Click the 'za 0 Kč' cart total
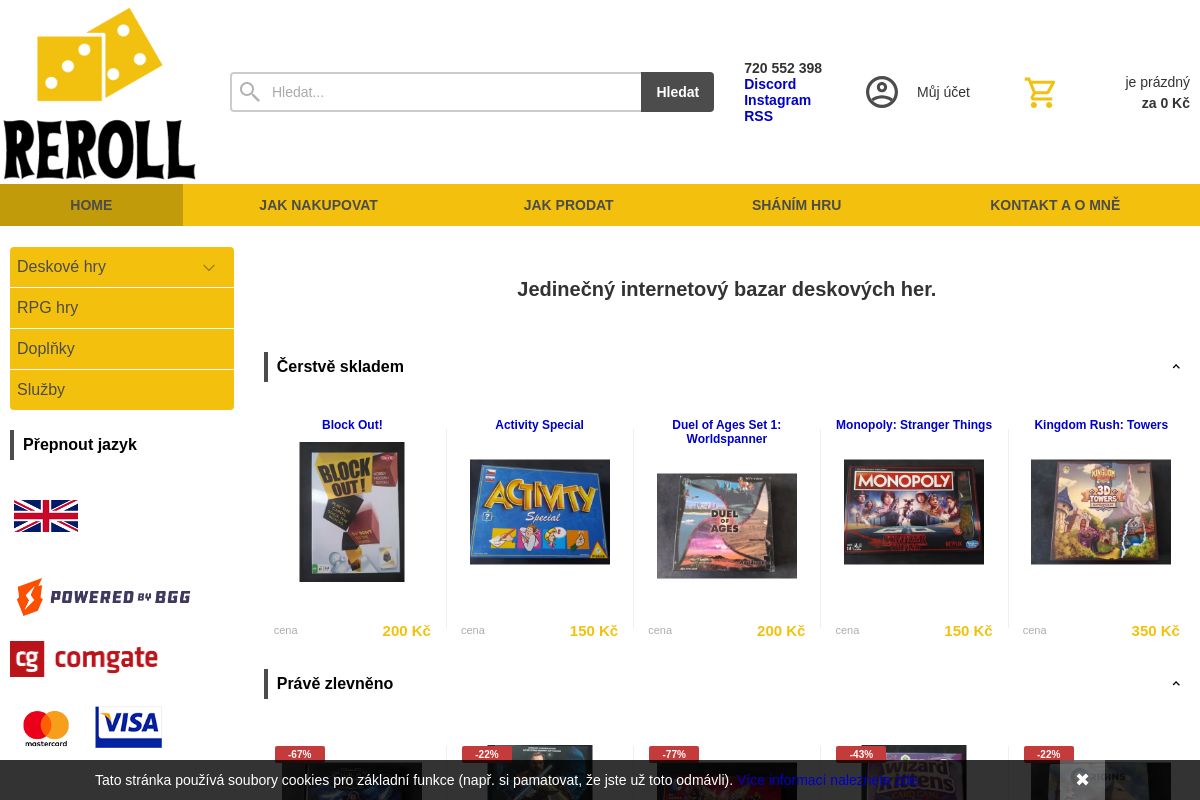1200x800 pixels. (1166, 103)
